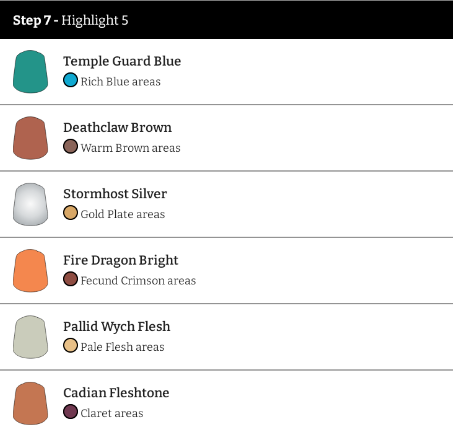Open the Temple Guard Blue paint name
The image size is (453, 433).
122,61
